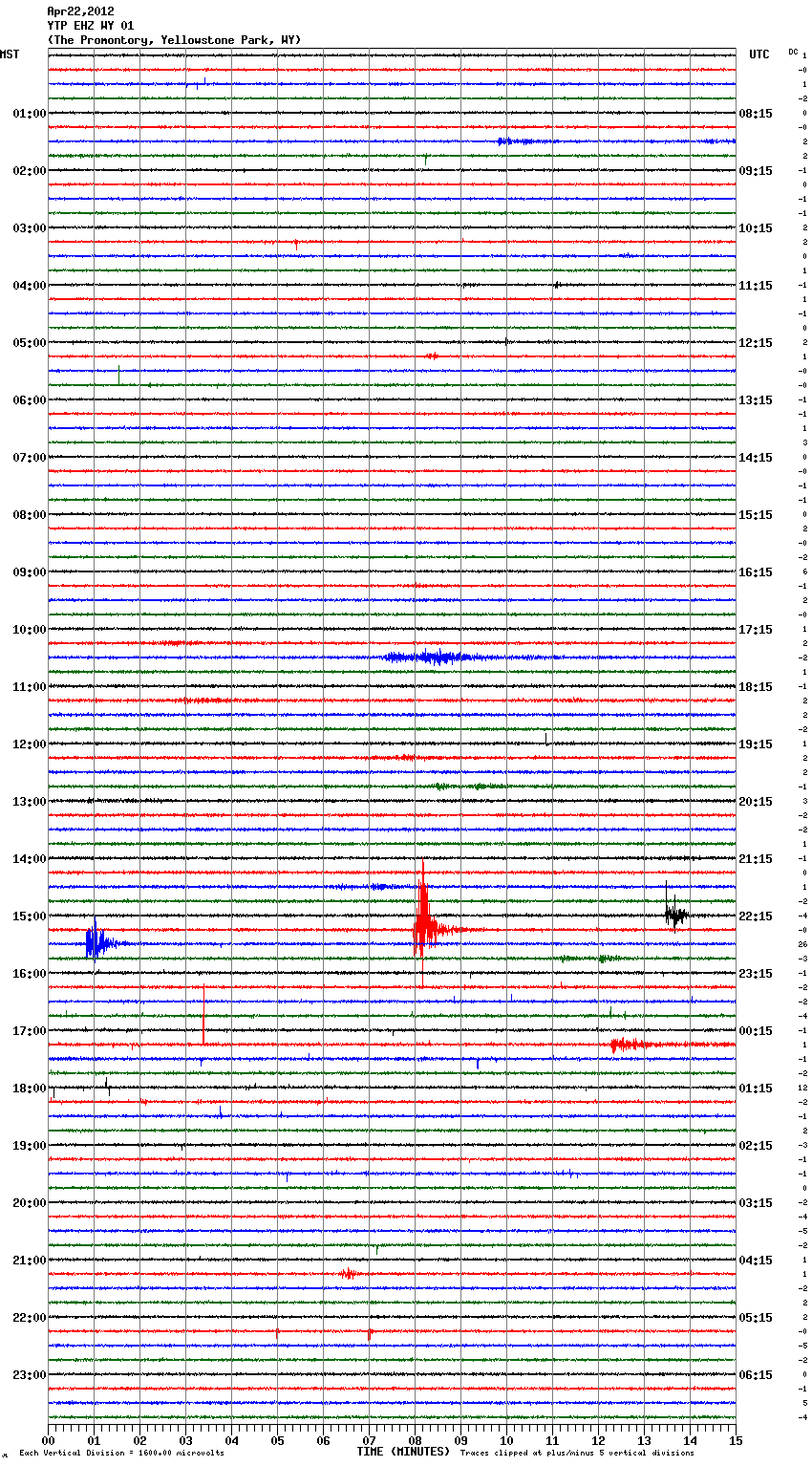Select the 17:00 MST time label
812x1466 pixels.
tap(29, 1031)
